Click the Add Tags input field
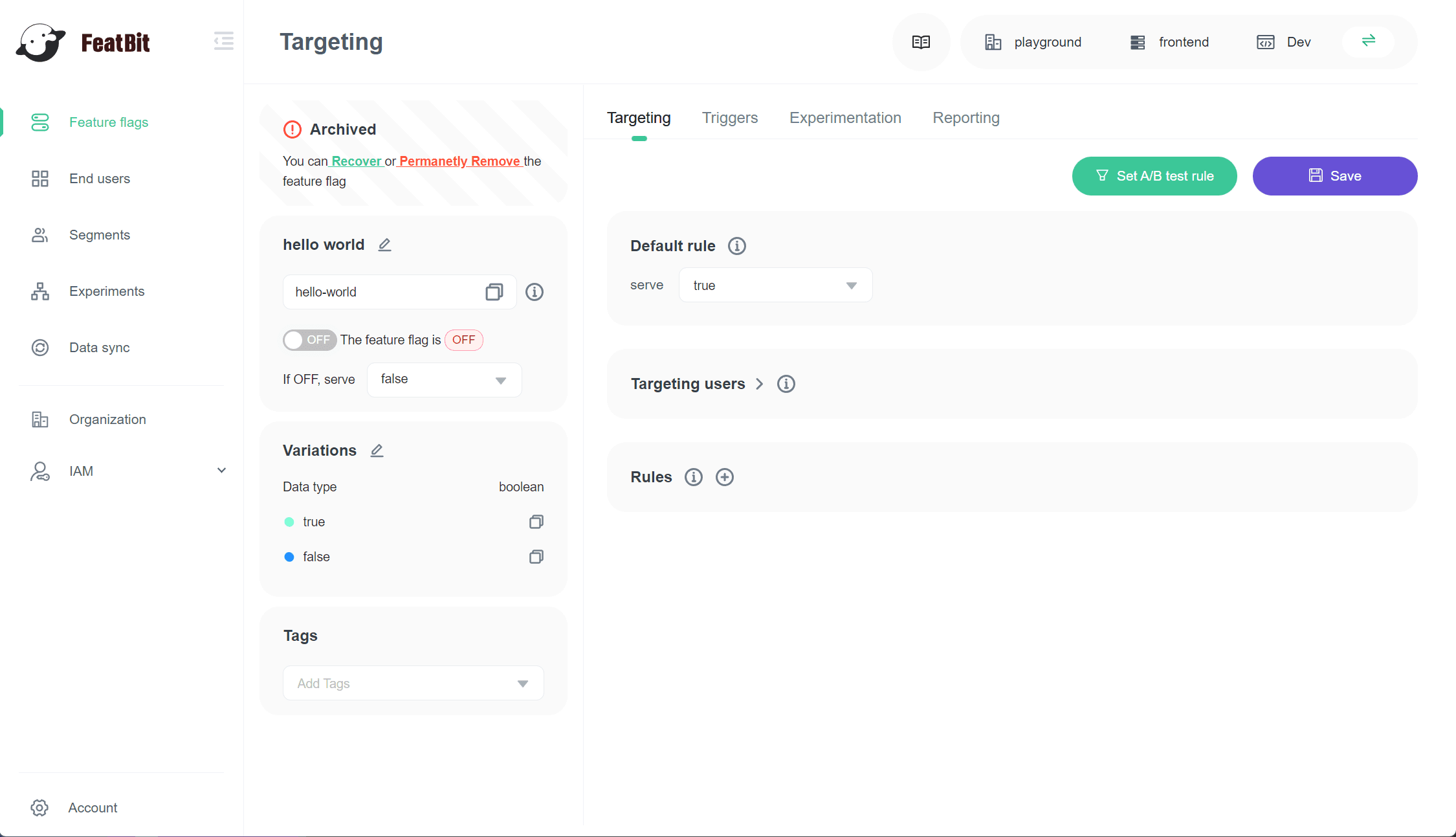Viewport: 1456px width, 837px height. pos(401,684)
